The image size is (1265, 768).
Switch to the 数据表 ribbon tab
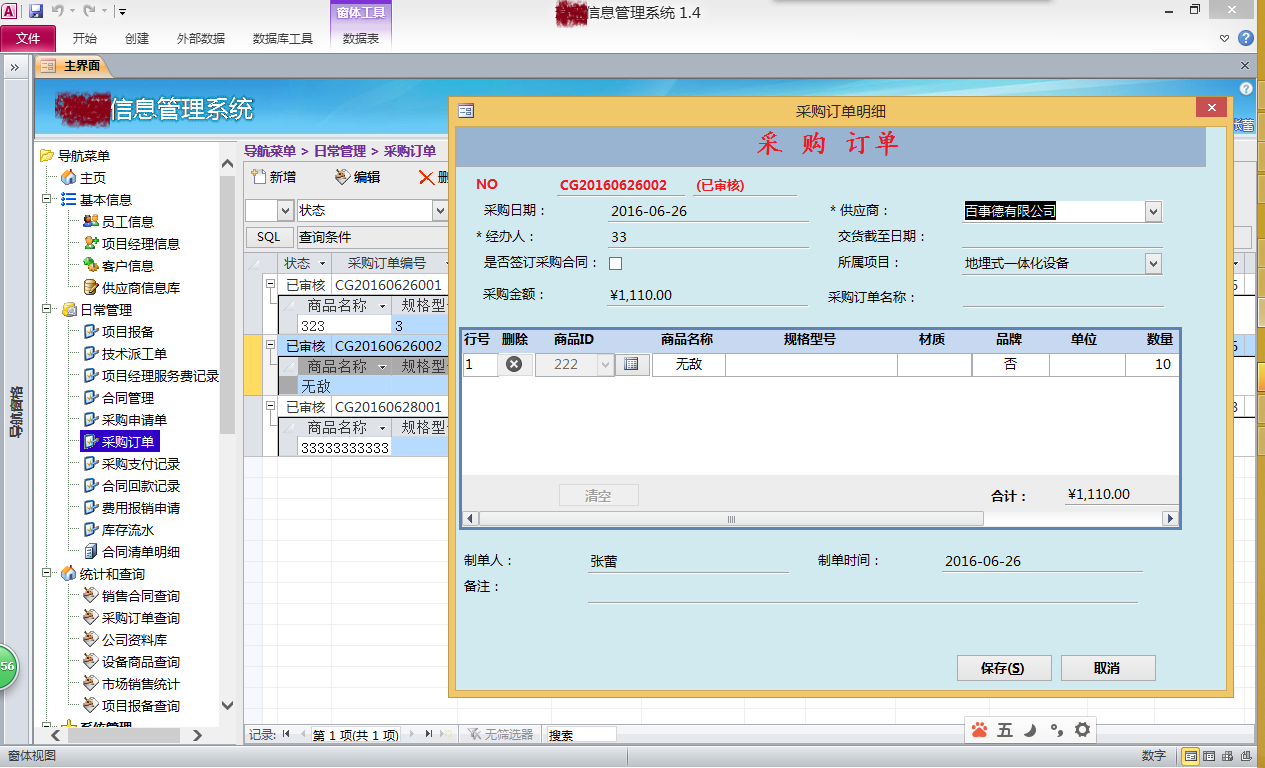pyautogui.click(x=360, y=39)
